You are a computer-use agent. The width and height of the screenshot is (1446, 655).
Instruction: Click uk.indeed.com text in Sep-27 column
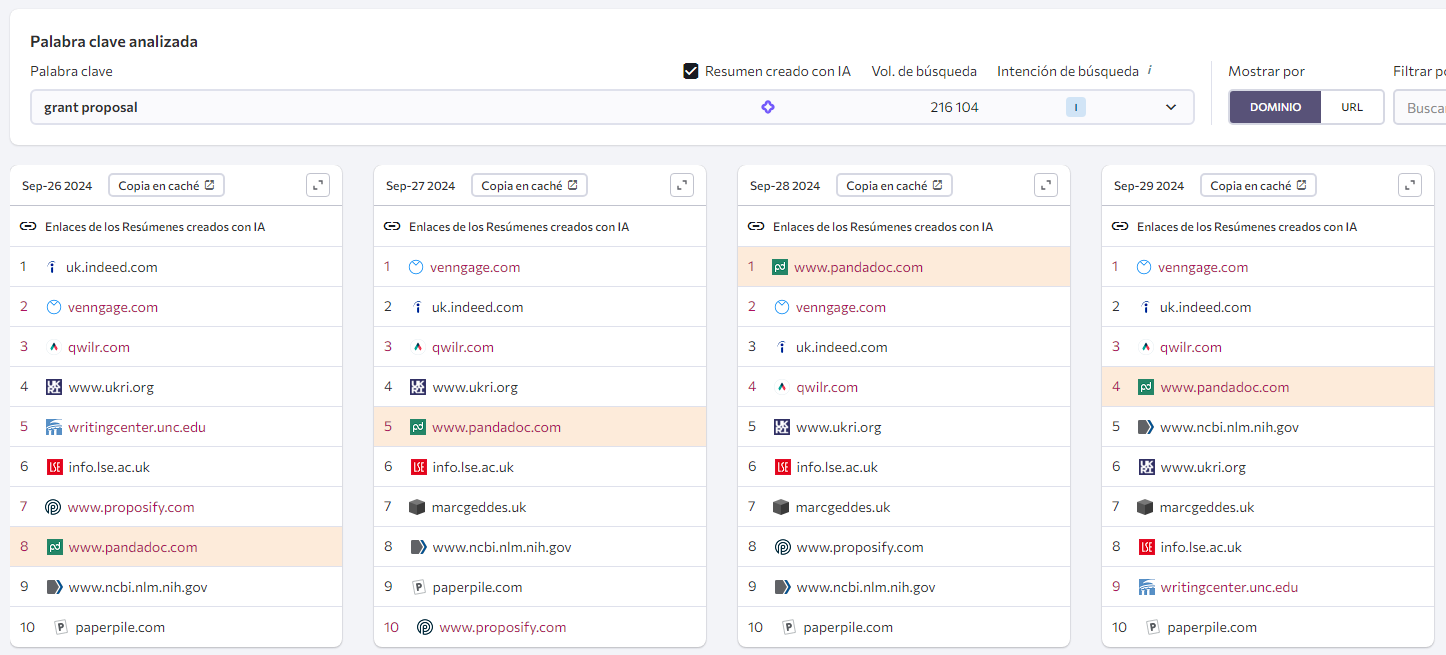(x=478, y=307)
